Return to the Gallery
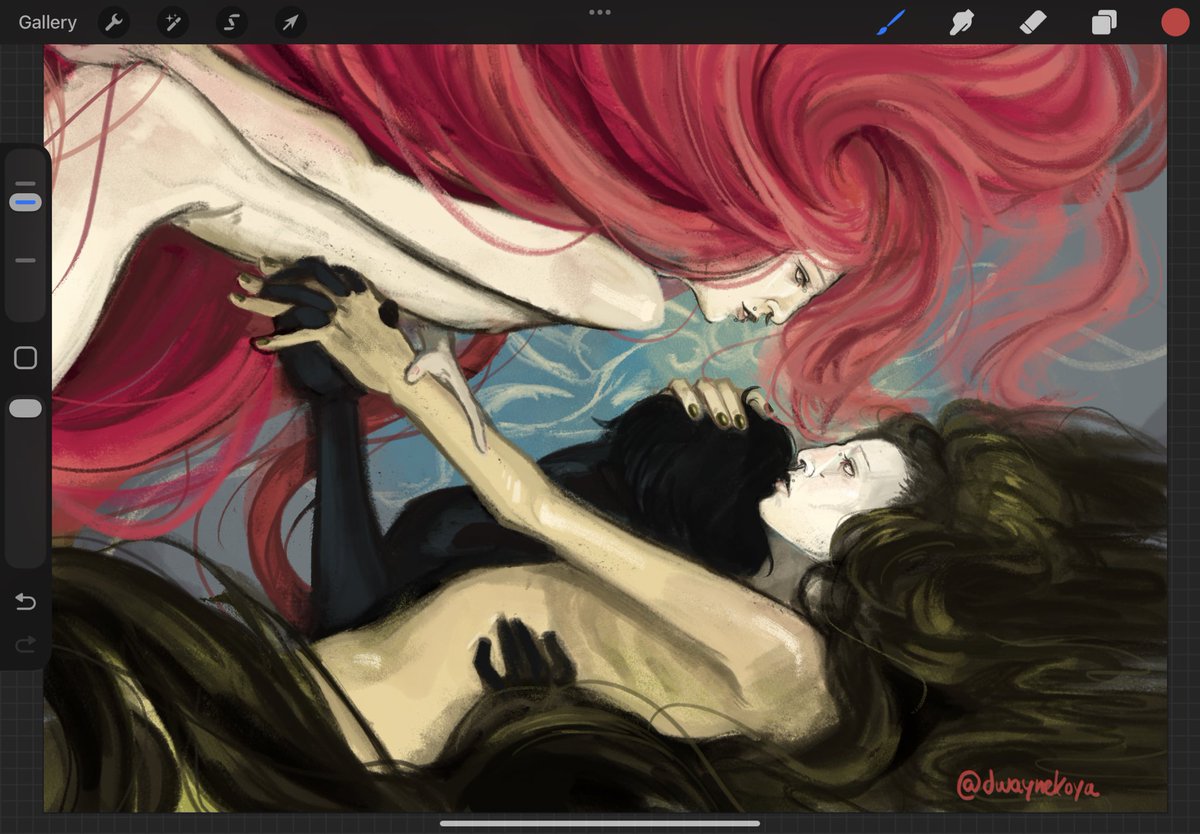Image resolution: width=1200 pixels, height=834 pixels. (47, 22)
